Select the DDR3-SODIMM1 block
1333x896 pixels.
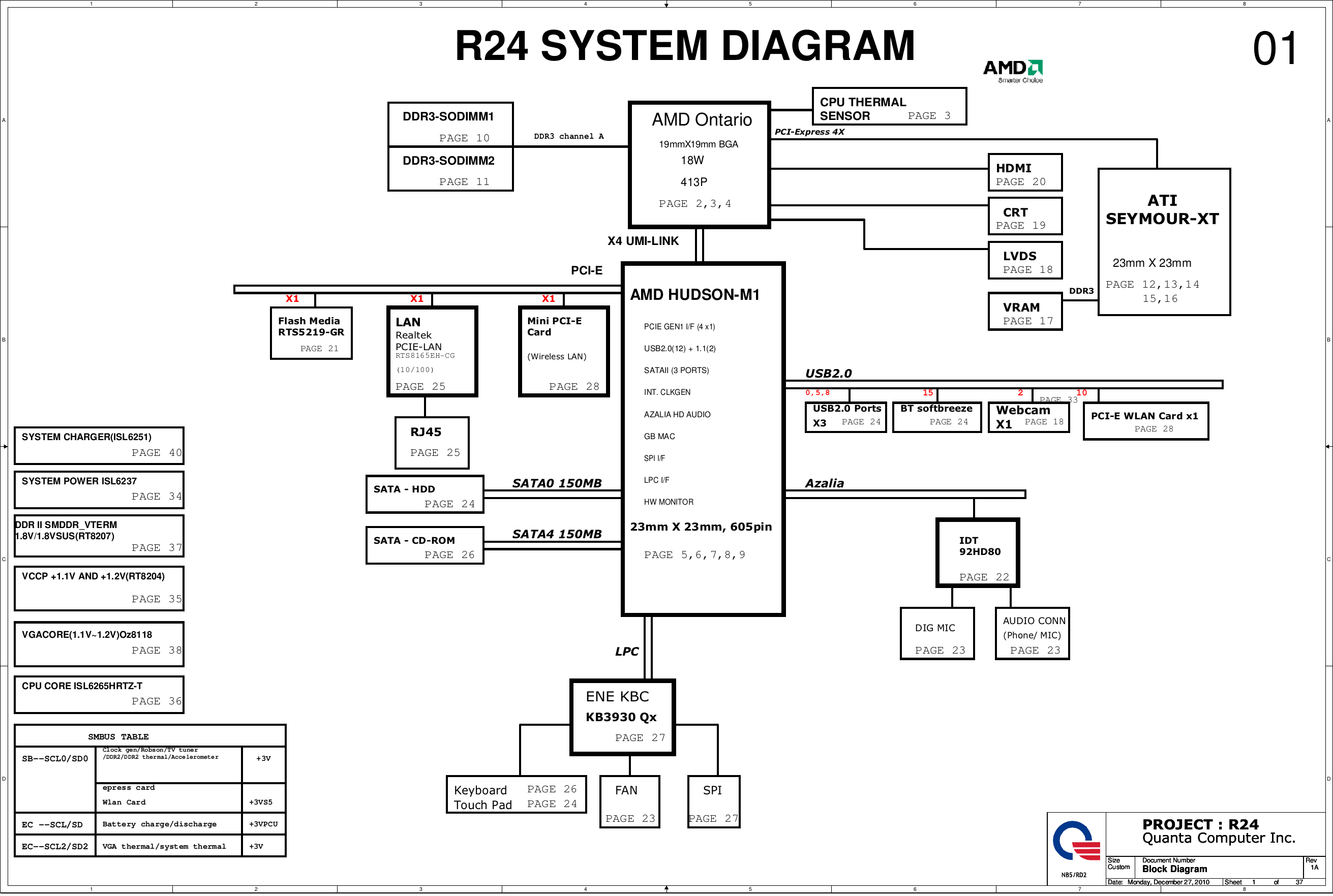click(450, 124)
